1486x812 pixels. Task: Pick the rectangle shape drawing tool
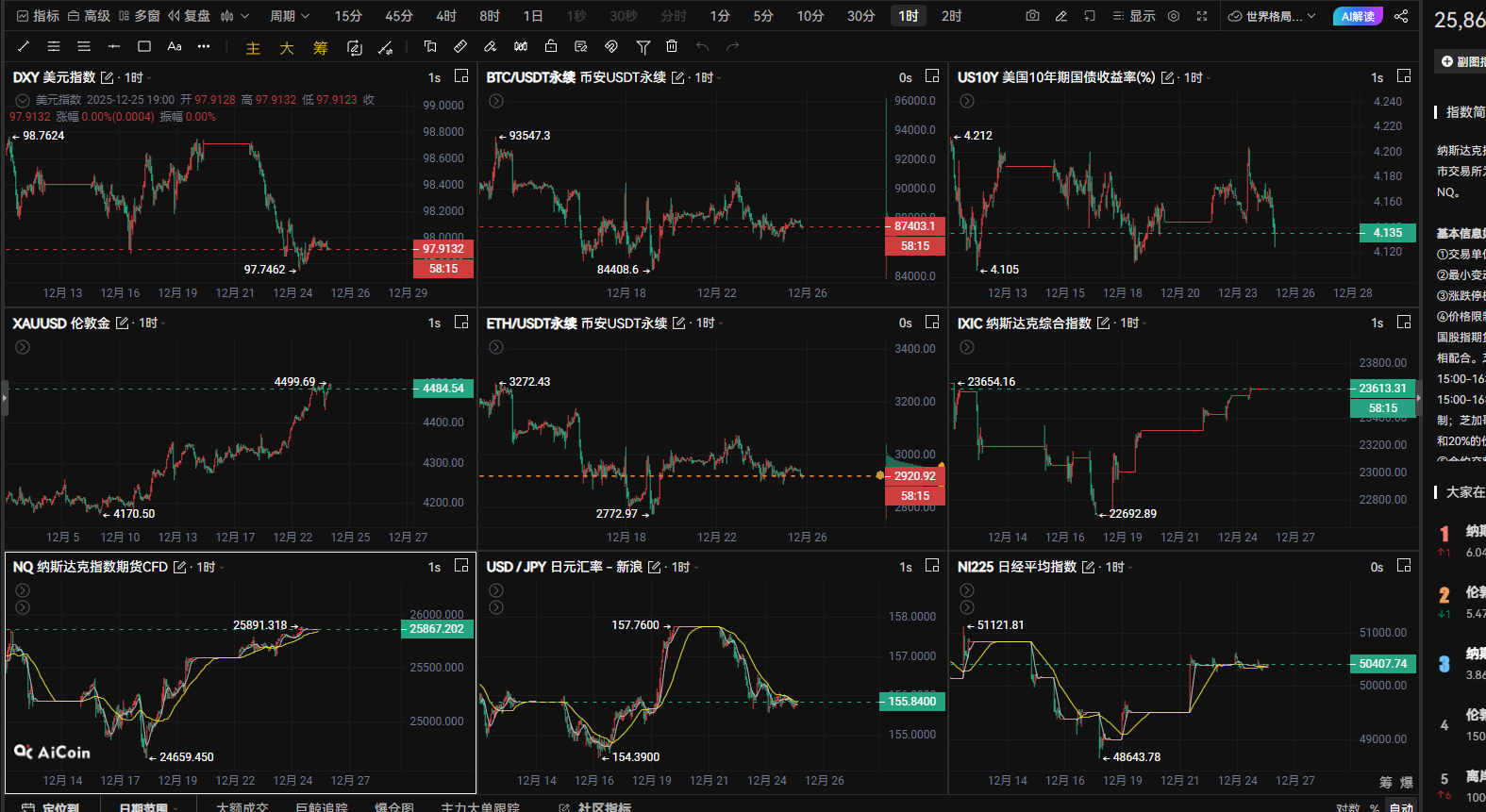144,46
